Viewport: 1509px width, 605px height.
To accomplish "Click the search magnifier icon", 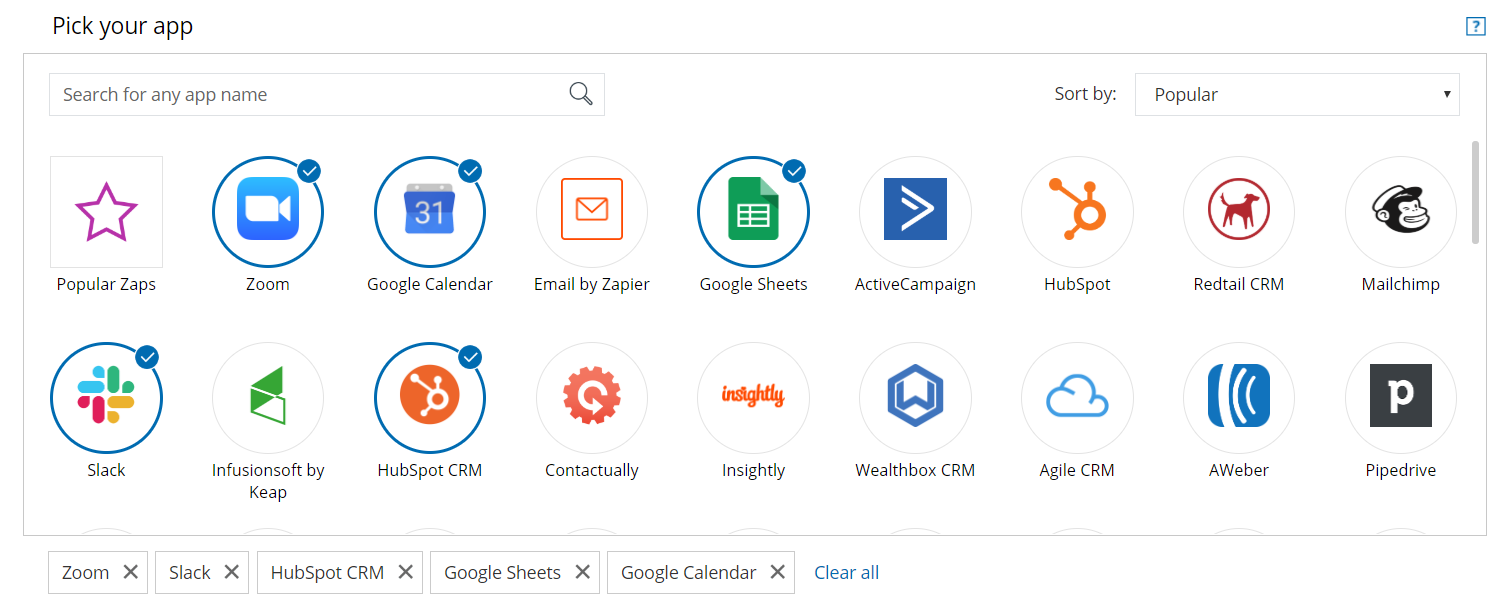I will [581, 94].
